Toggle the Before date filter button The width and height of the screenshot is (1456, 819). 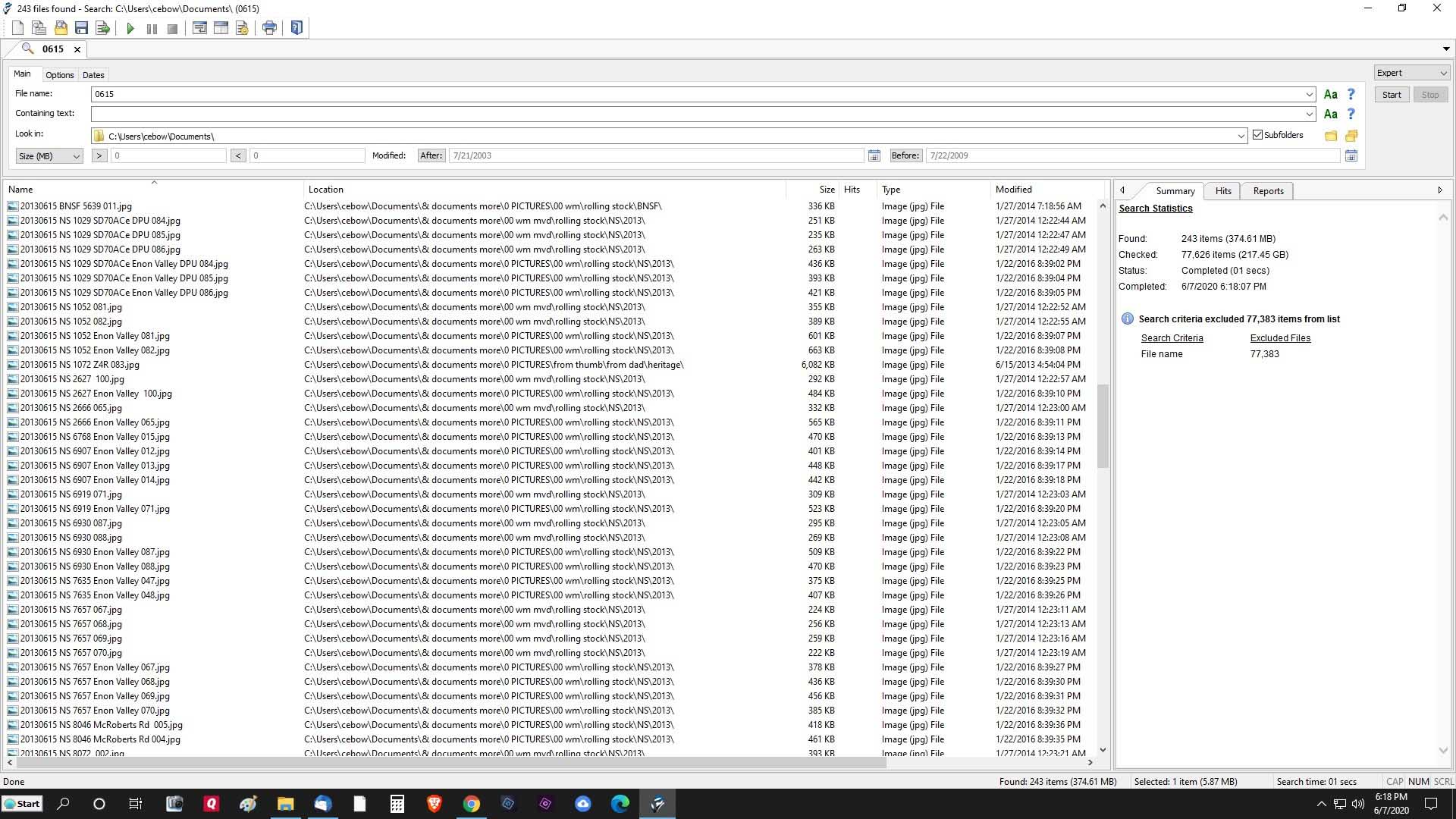coord(905,155)
